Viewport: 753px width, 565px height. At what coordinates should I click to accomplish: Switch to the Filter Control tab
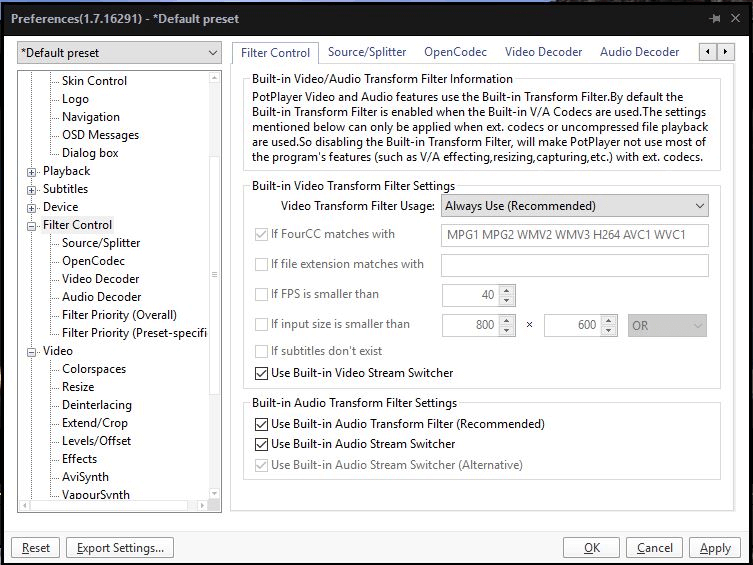(275, 52)
